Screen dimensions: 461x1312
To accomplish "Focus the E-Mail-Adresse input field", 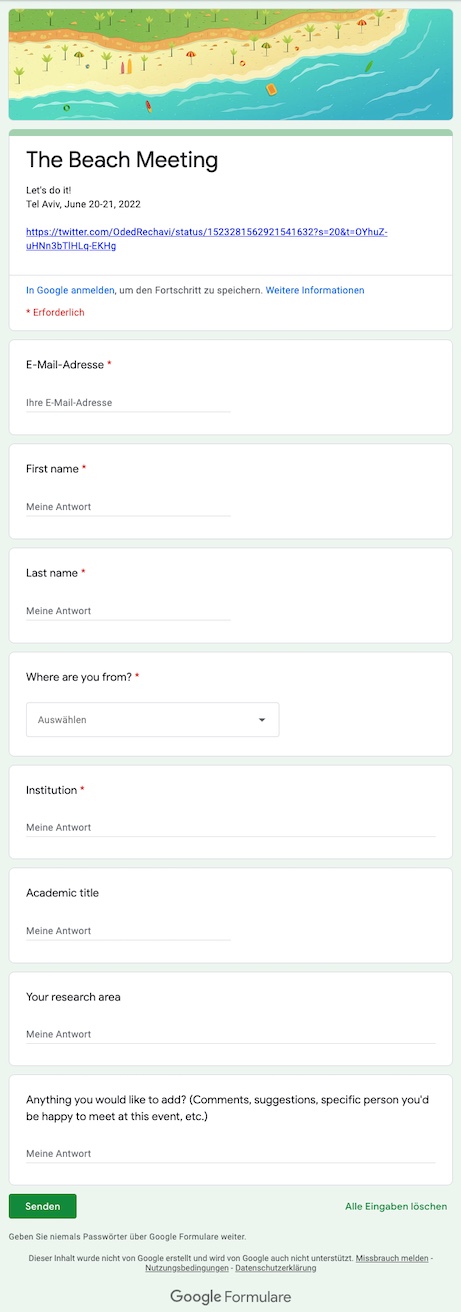I will click(128, 403).
